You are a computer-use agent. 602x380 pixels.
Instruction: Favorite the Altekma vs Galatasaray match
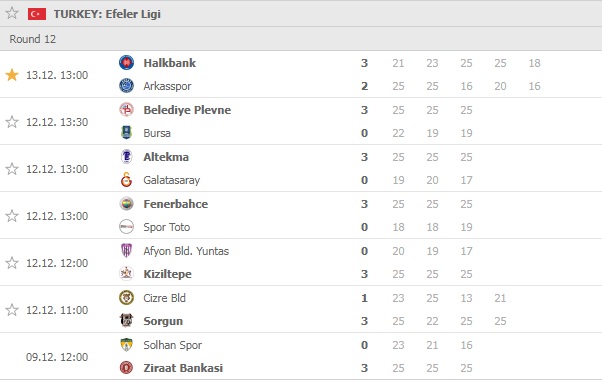(12, 169)
